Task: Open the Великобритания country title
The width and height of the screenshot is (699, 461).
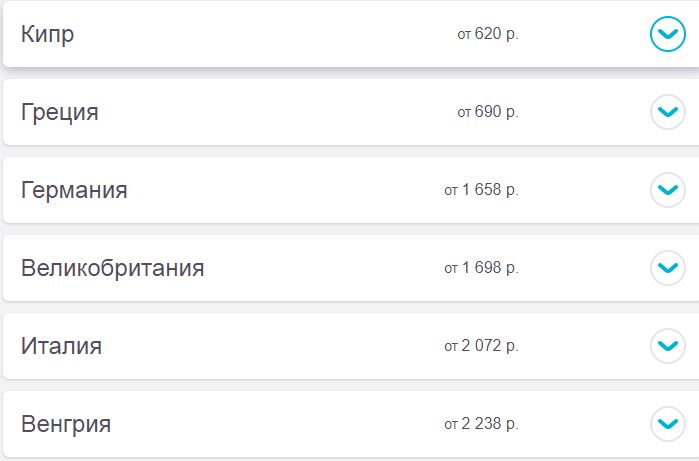Action: tap(112, 268)
